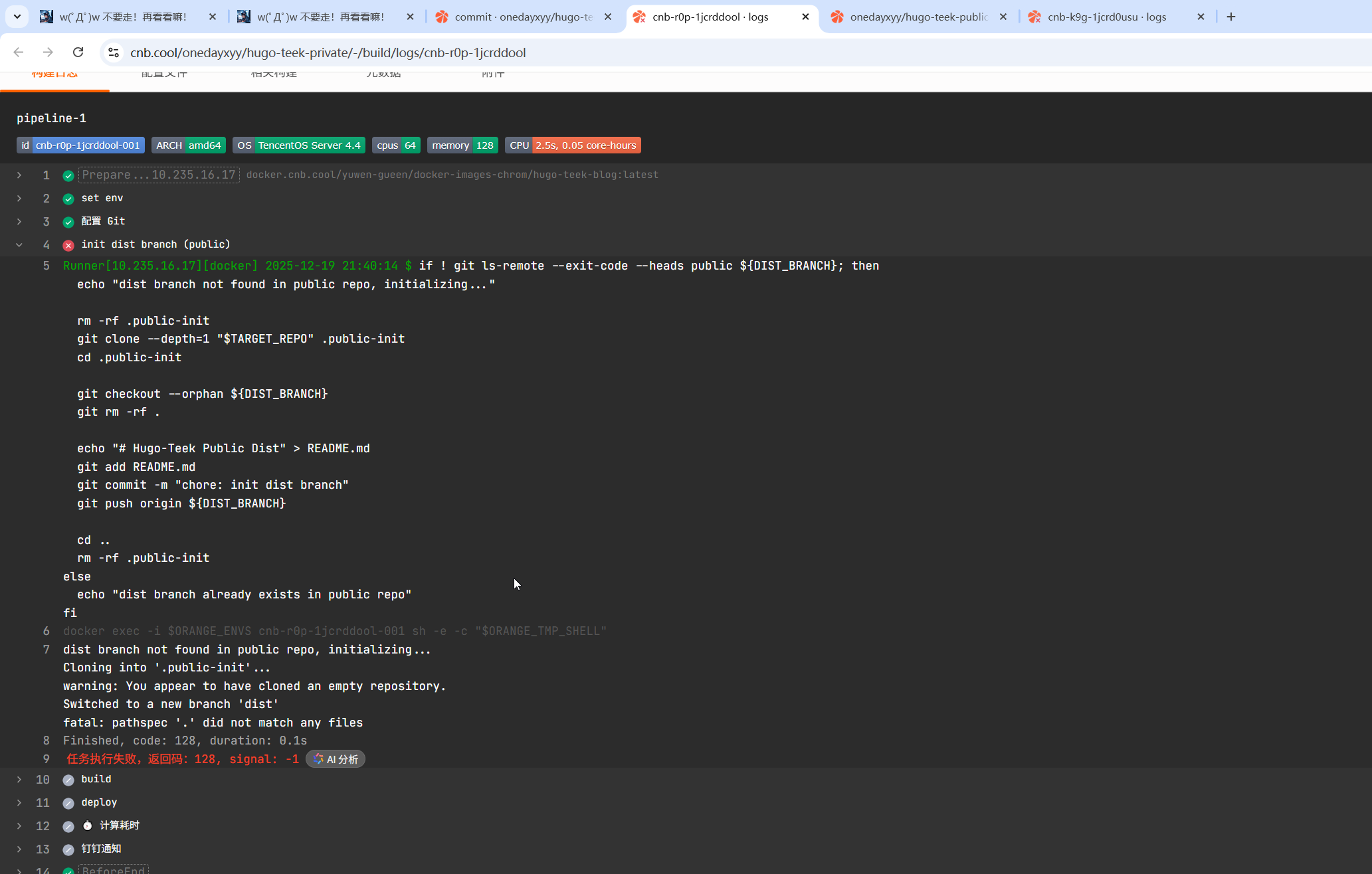Screen dimensions: 1372x874
Task: Click the back navigation arrow
Action: click(x=19, y=52)
